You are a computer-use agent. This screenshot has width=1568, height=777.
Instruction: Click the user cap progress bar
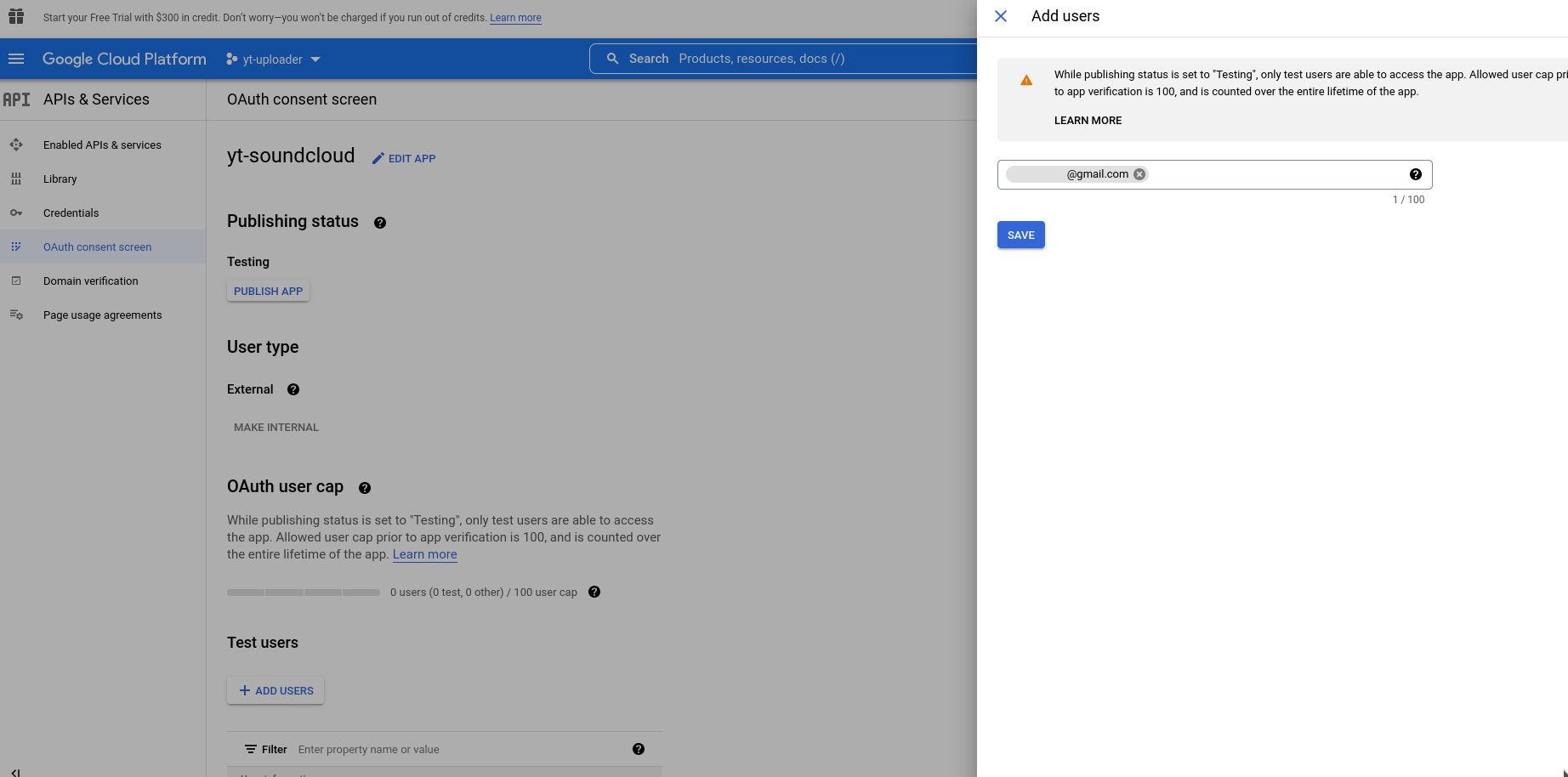coord(304,593)
